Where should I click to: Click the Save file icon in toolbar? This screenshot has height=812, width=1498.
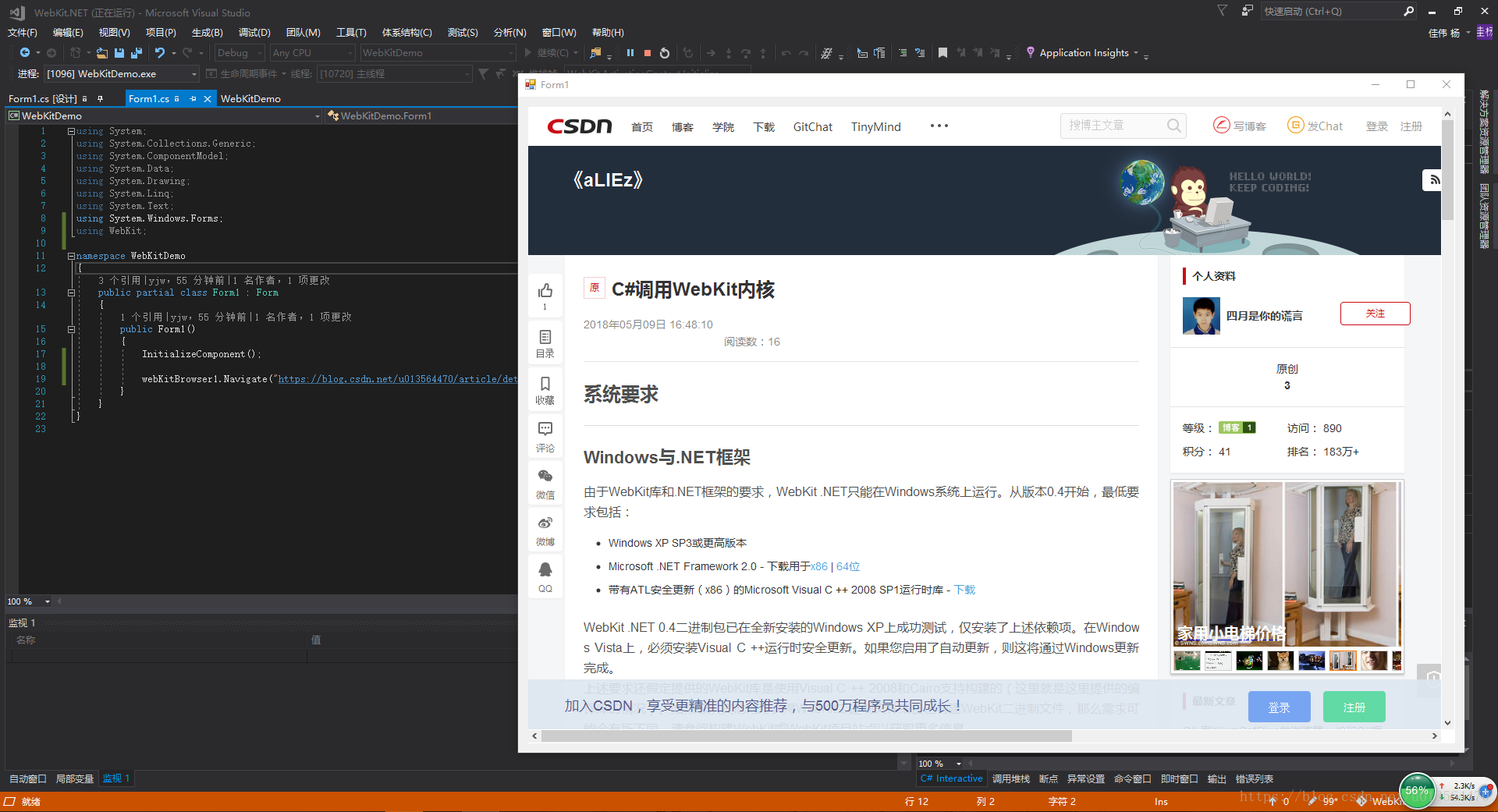tap(119, 52)
